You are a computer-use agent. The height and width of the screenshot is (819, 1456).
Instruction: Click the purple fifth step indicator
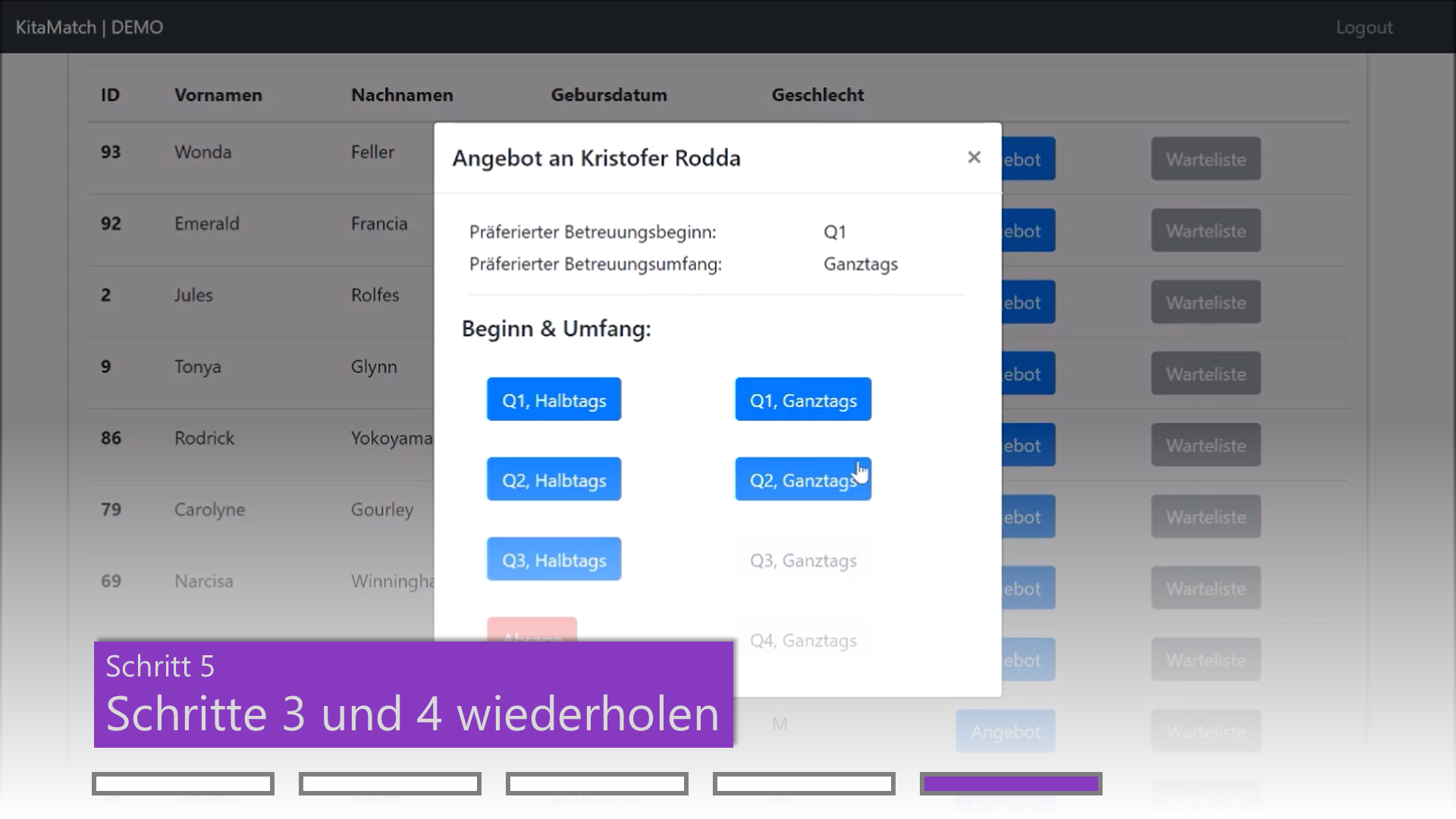(1010, 783)
